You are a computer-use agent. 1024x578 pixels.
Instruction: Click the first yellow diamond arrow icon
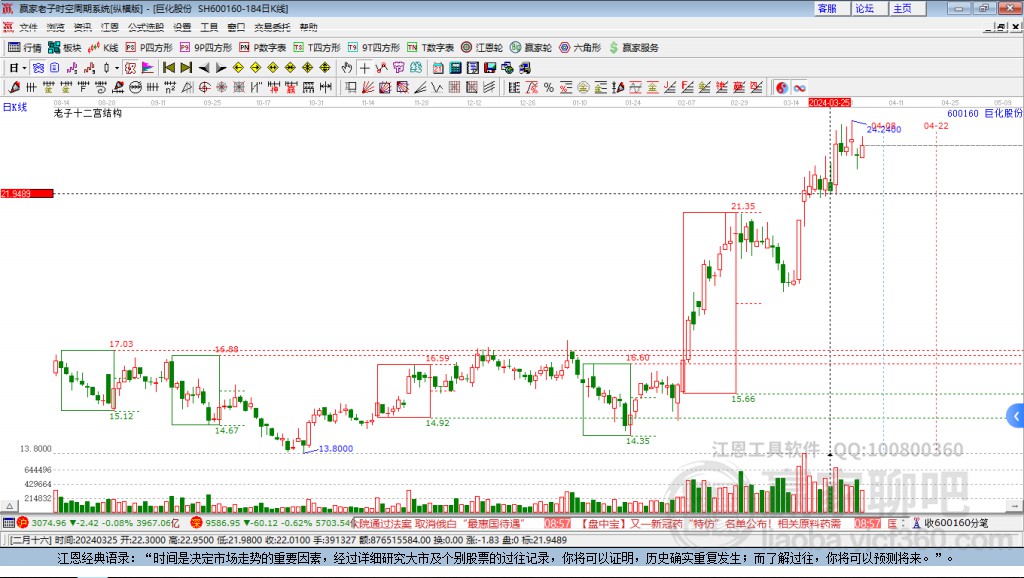[x=238, y=68]
